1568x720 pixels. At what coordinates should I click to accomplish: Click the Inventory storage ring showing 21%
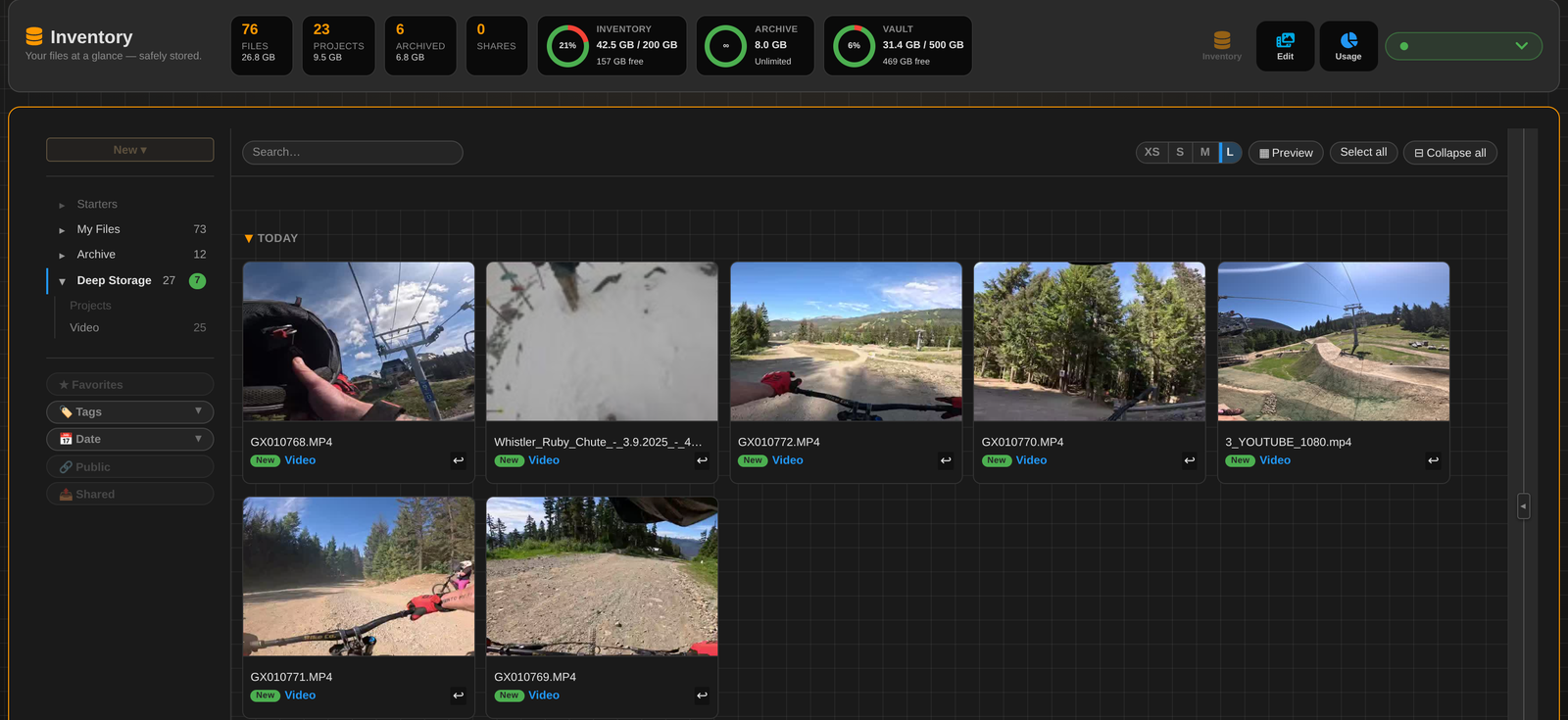(x=567, y=46)
